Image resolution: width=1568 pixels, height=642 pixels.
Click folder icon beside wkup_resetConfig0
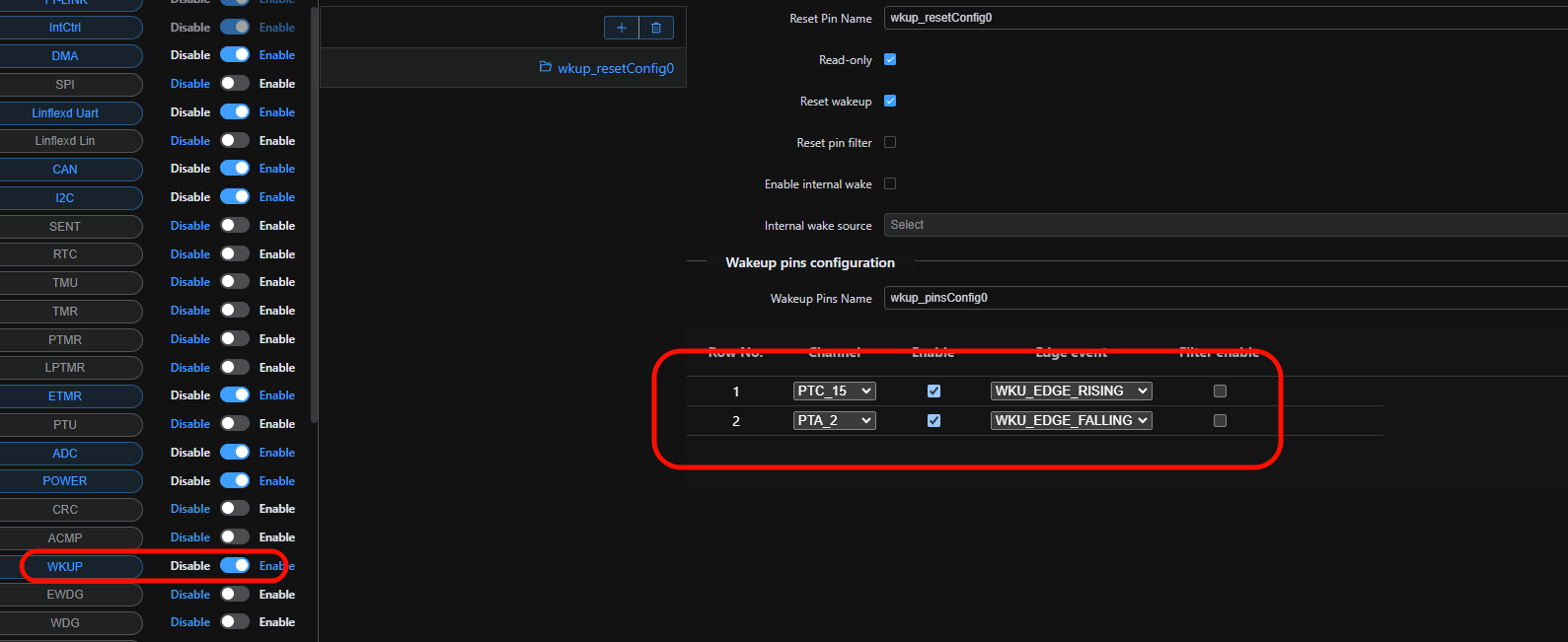(x=546, y=67)
